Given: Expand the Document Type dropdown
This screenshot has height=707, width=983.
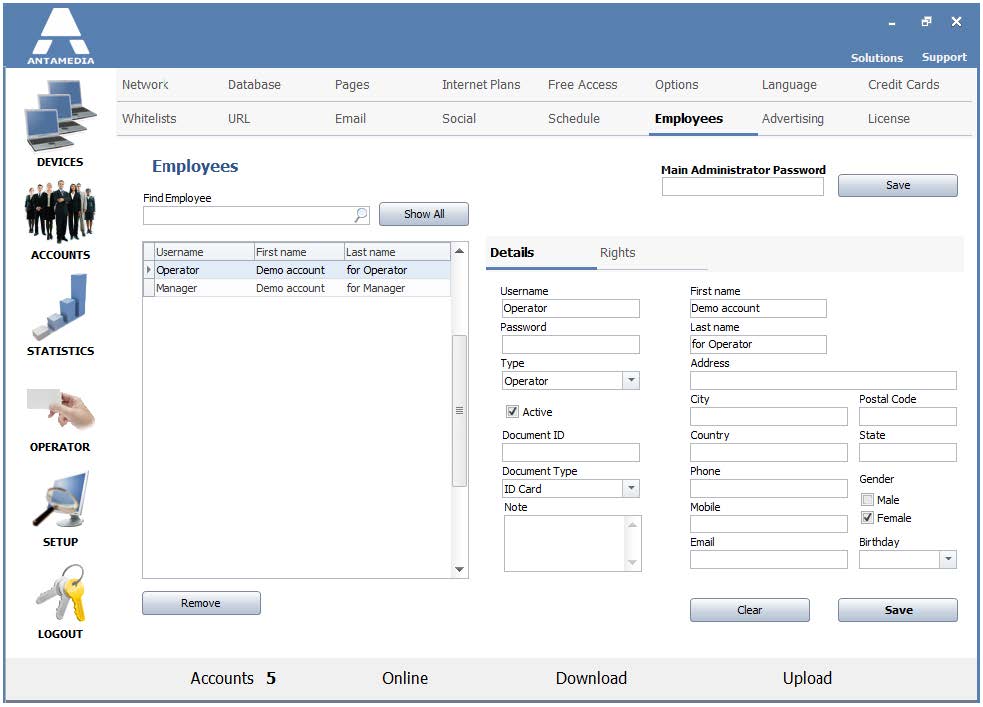Looking at the screenshot, I should pos(631,488).
